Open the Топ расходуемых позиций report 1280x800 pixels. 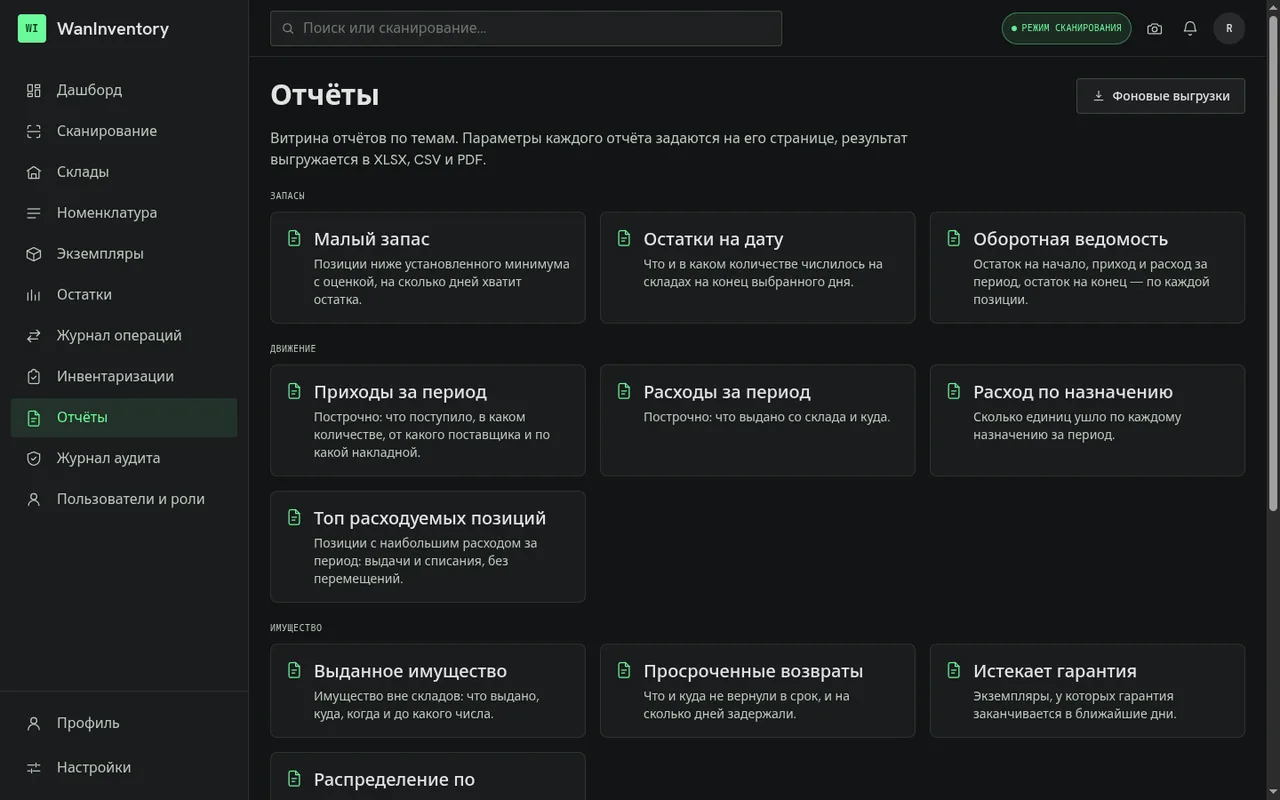click(x=428, y=546)
